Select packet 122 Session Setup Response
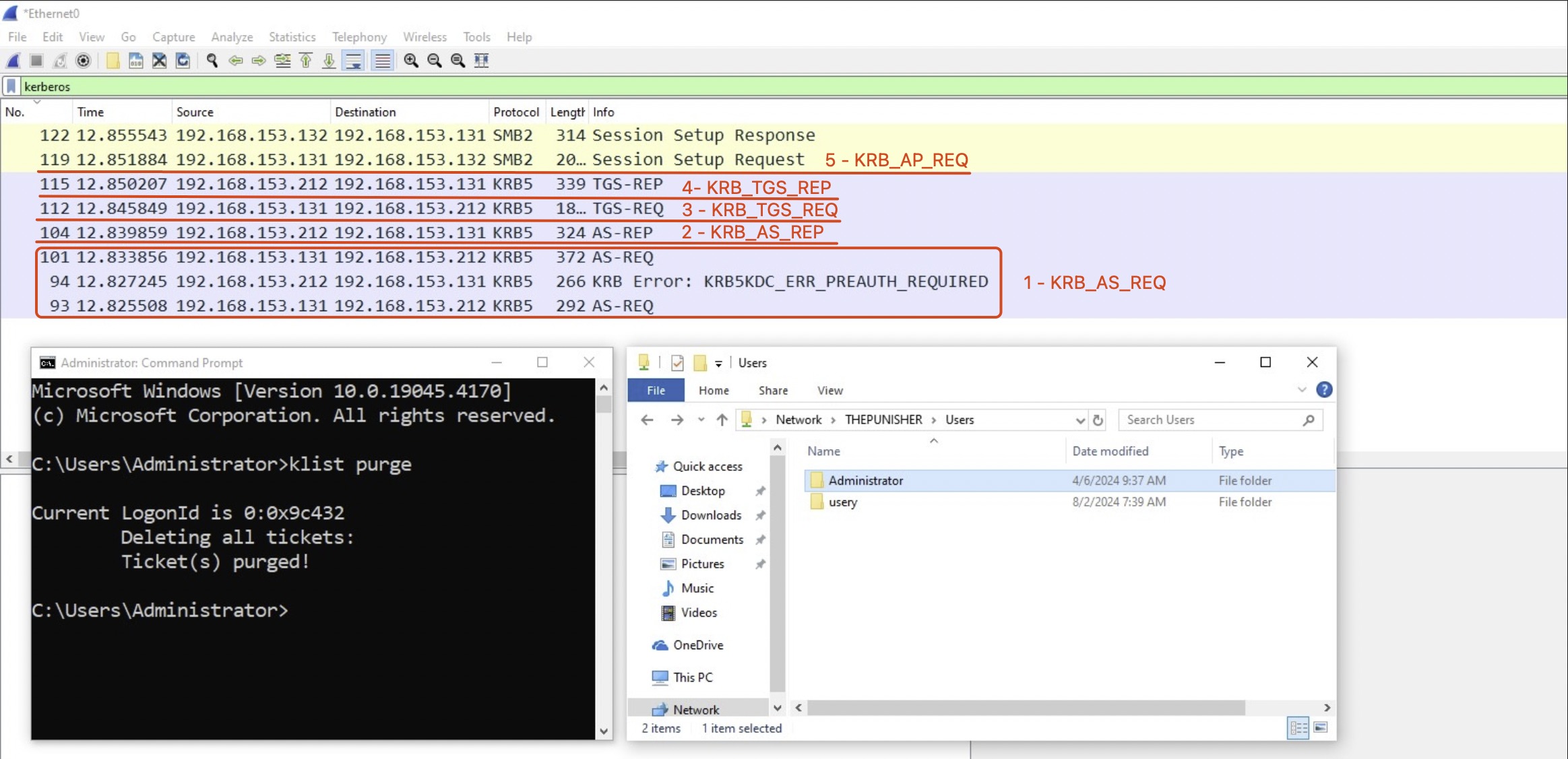This screenshot has width=1568, height=759. pyautogui.click(x=783, y=135)
